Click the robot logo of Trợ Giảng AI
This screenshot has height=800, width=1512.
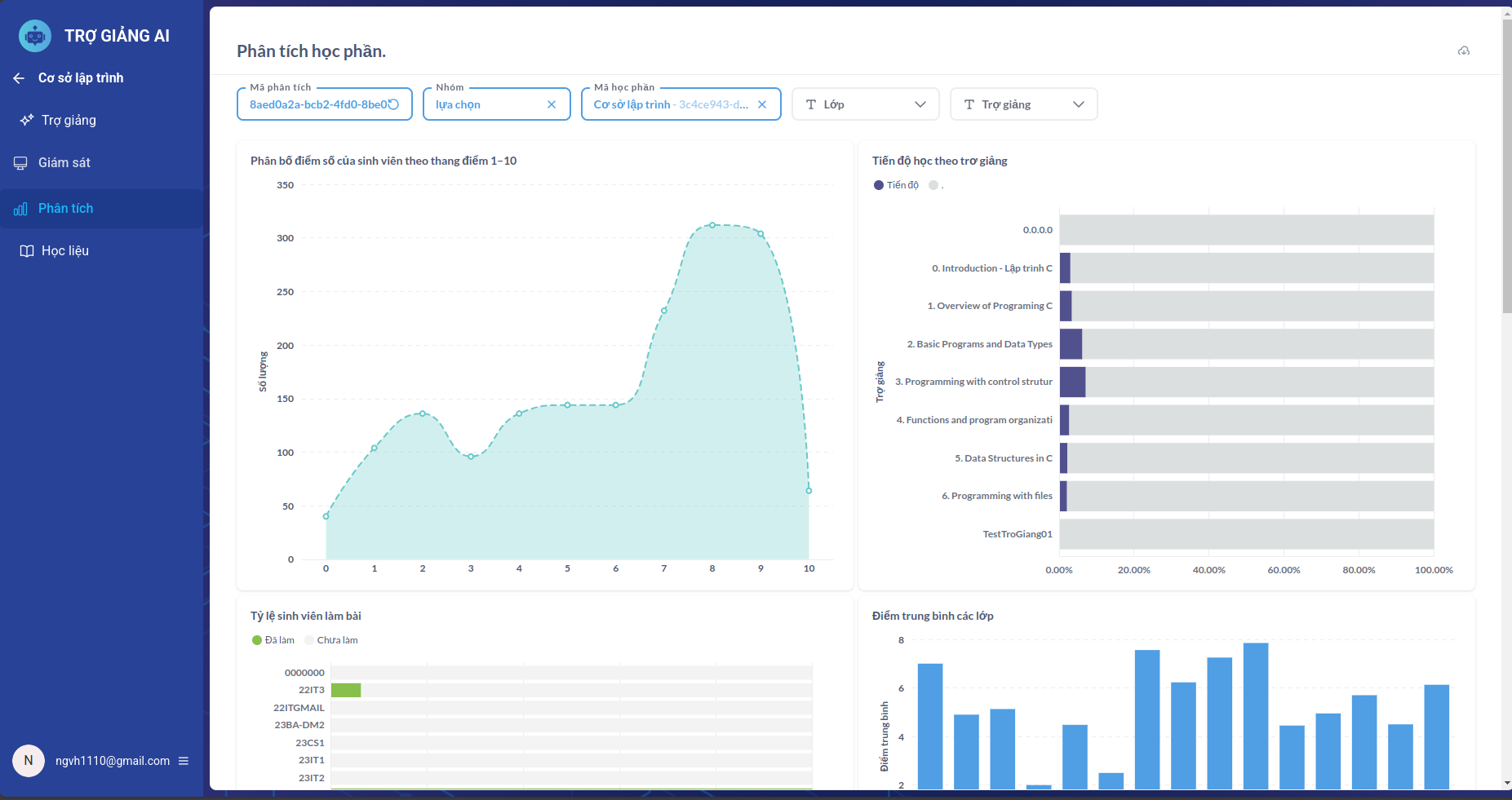click(x=34, y=36)
